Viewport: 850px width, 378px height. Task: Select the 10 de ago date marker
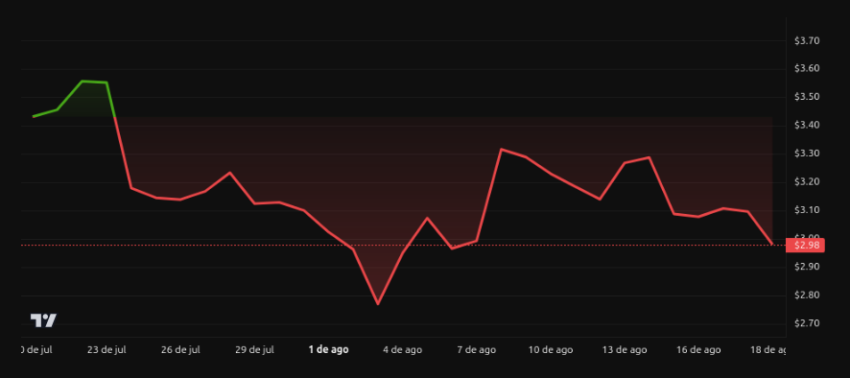[x=550, y=350]
